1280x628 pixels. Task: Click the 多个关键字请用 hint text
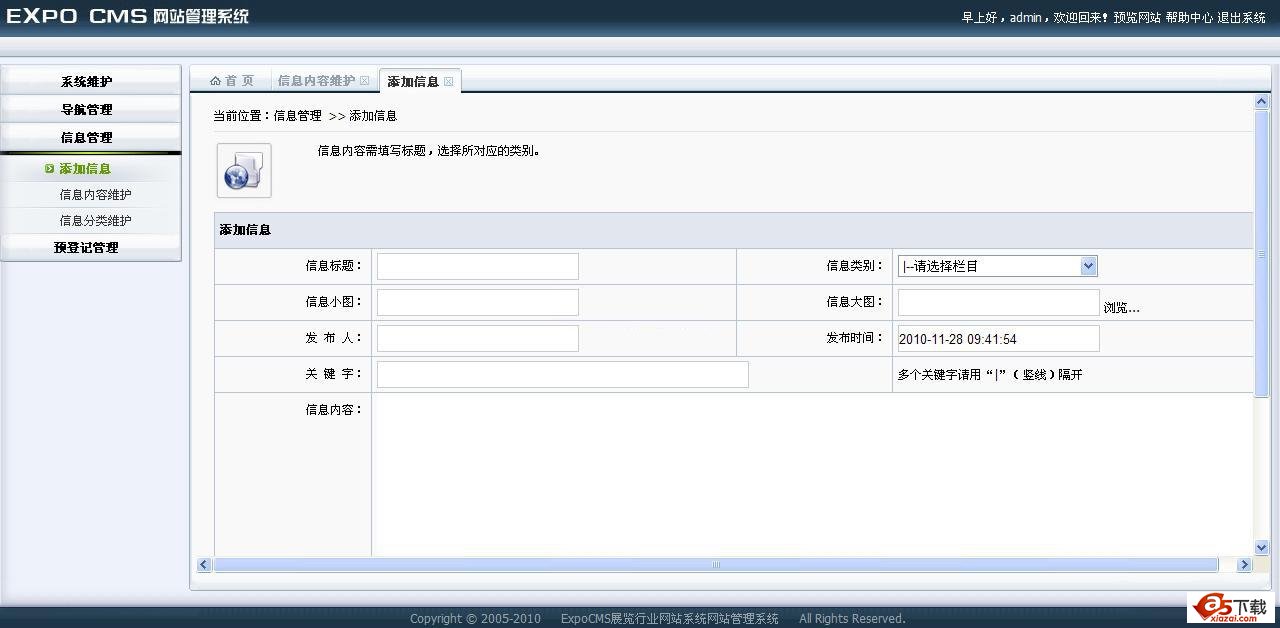[990, 375]
